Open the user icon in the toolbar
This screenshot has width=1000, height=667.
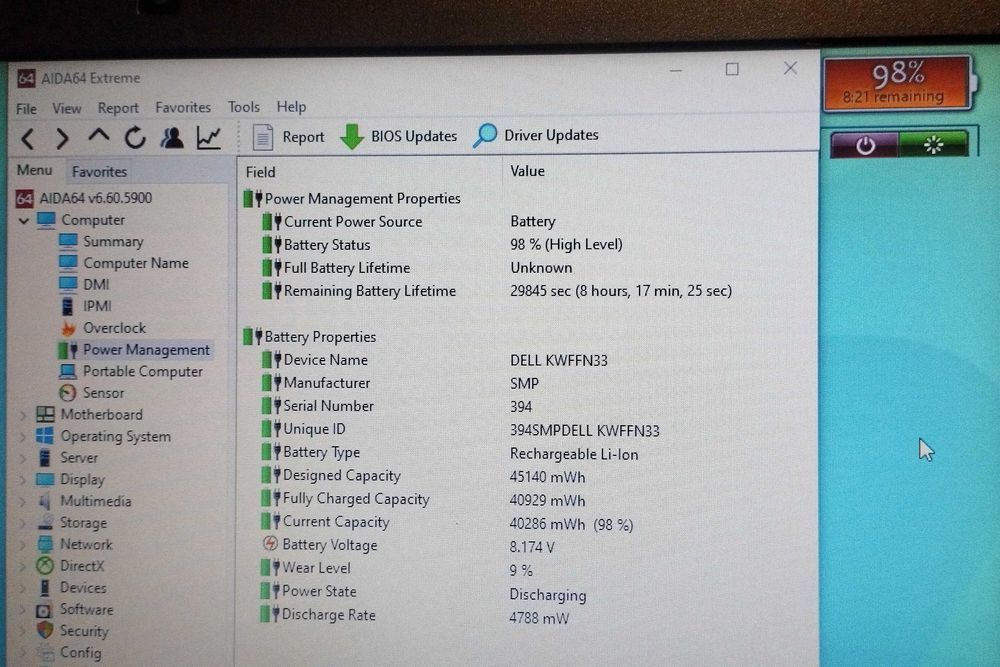point(172,137)
